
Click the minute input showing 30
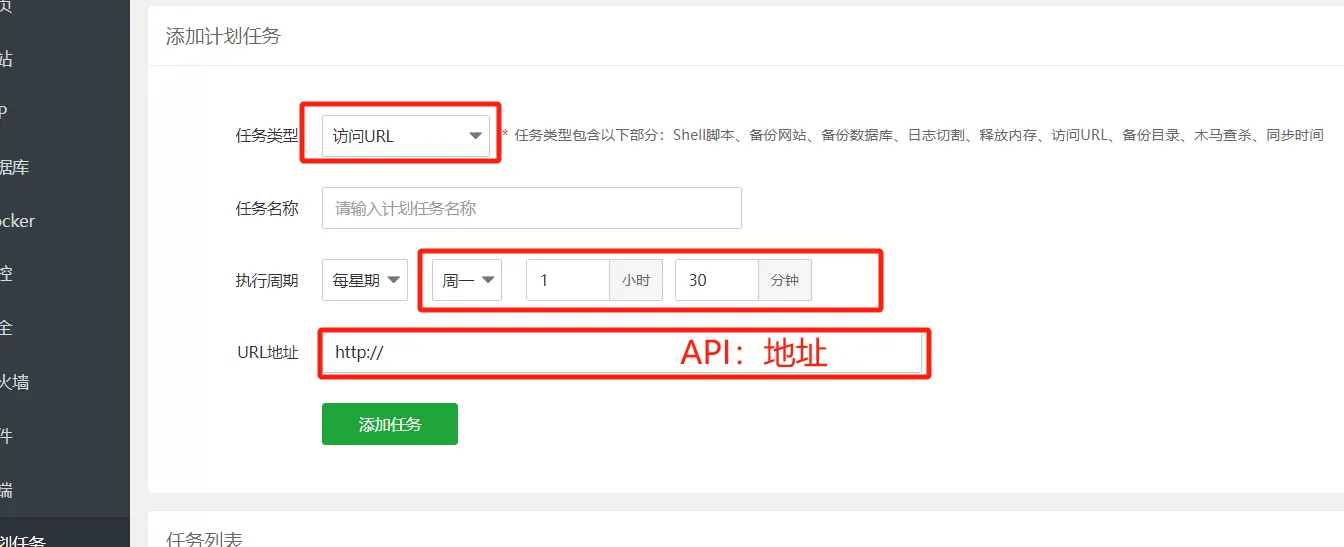[717, 280]
